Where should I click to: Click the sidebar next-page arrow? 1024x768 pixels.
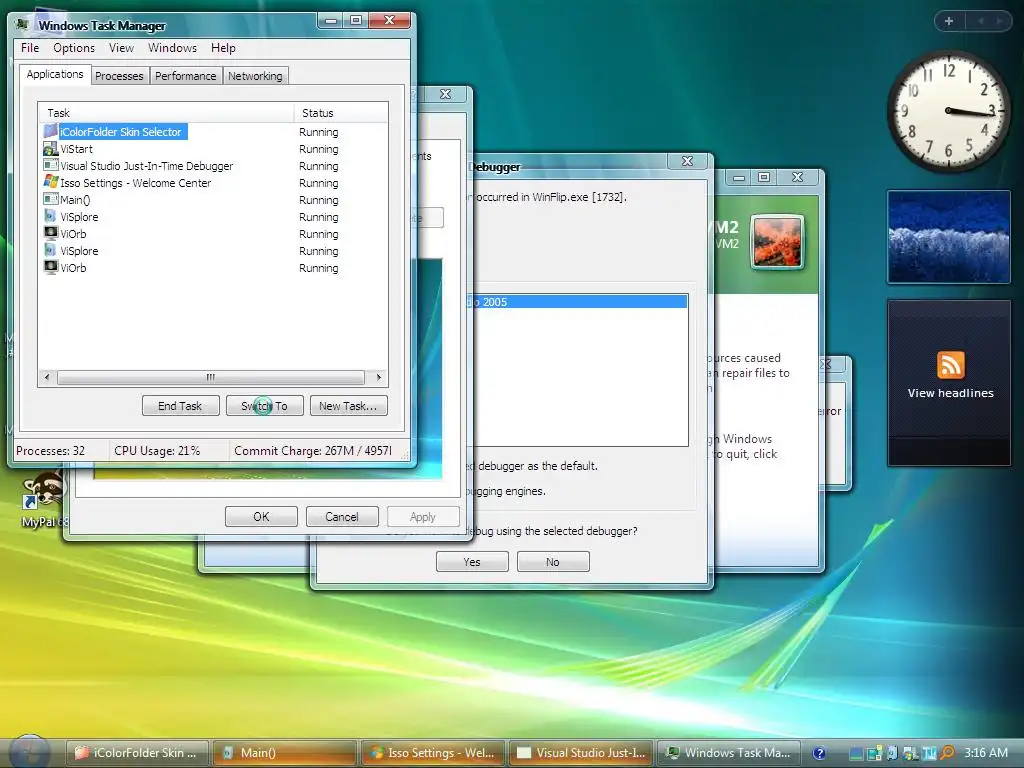pos(999,21)
